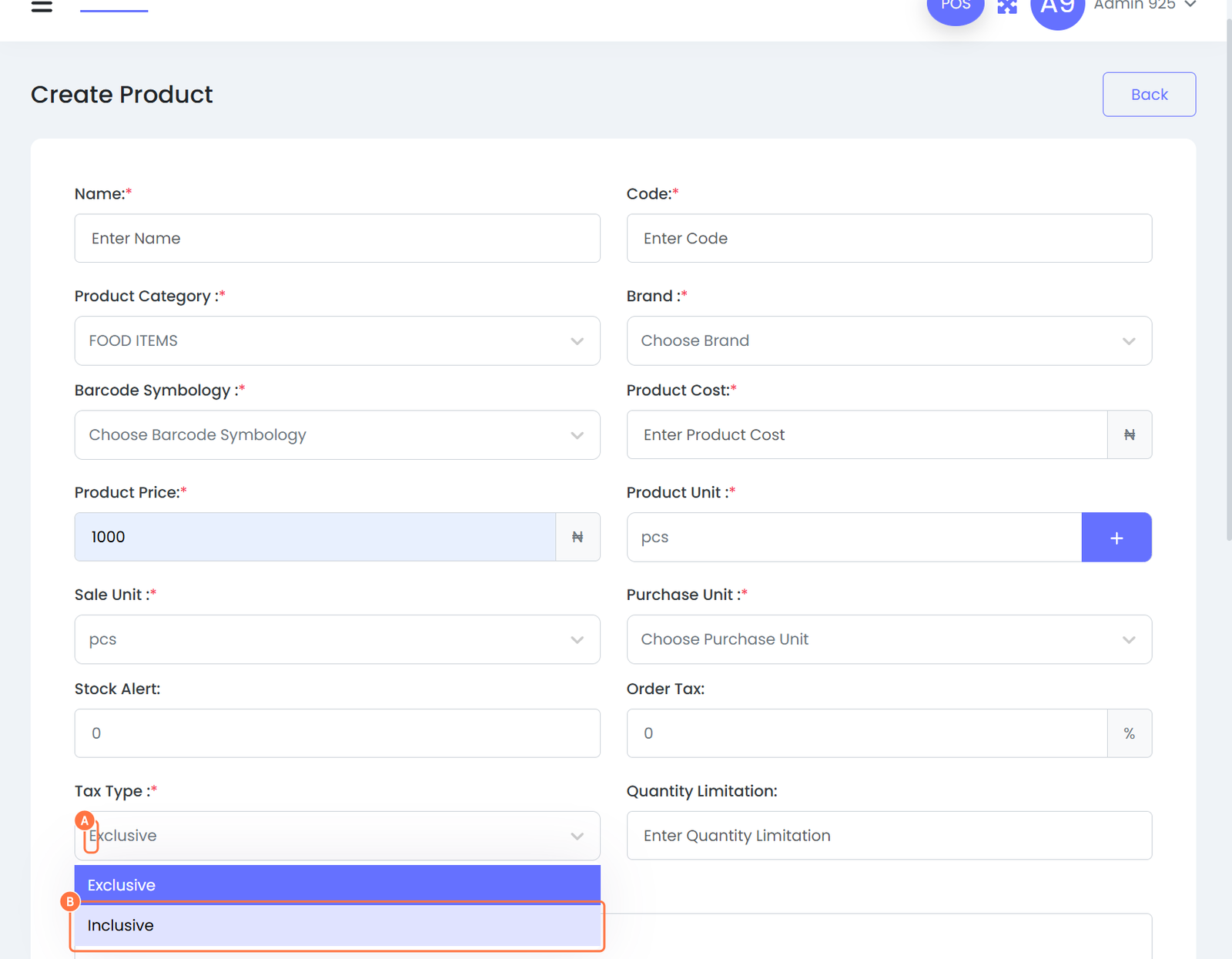The image size is (1232, 959).
Task: Open the hamburger sidebar menu
Action: 42,7
